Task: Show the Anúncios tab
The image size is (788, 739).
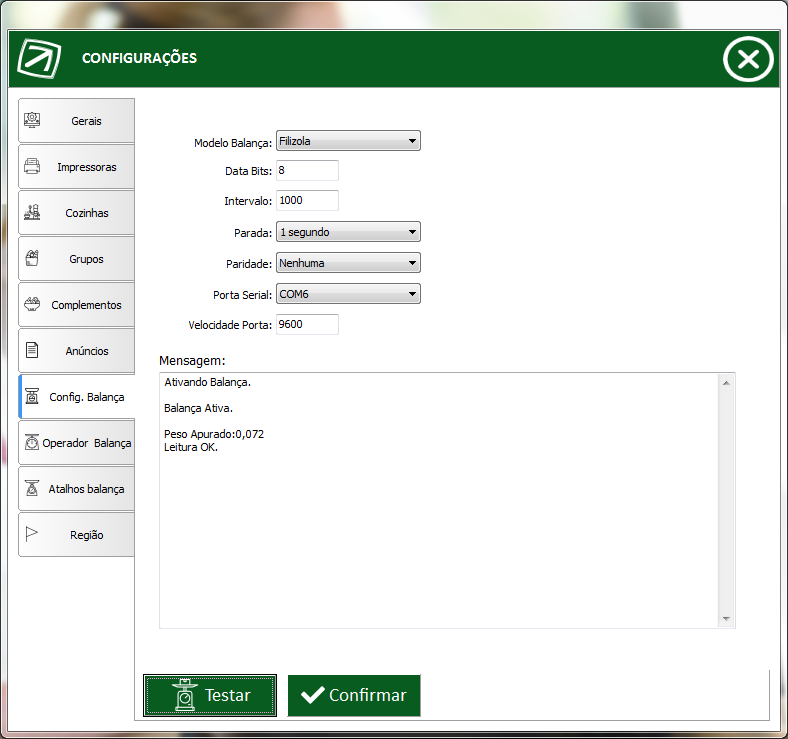Action: 76,350
